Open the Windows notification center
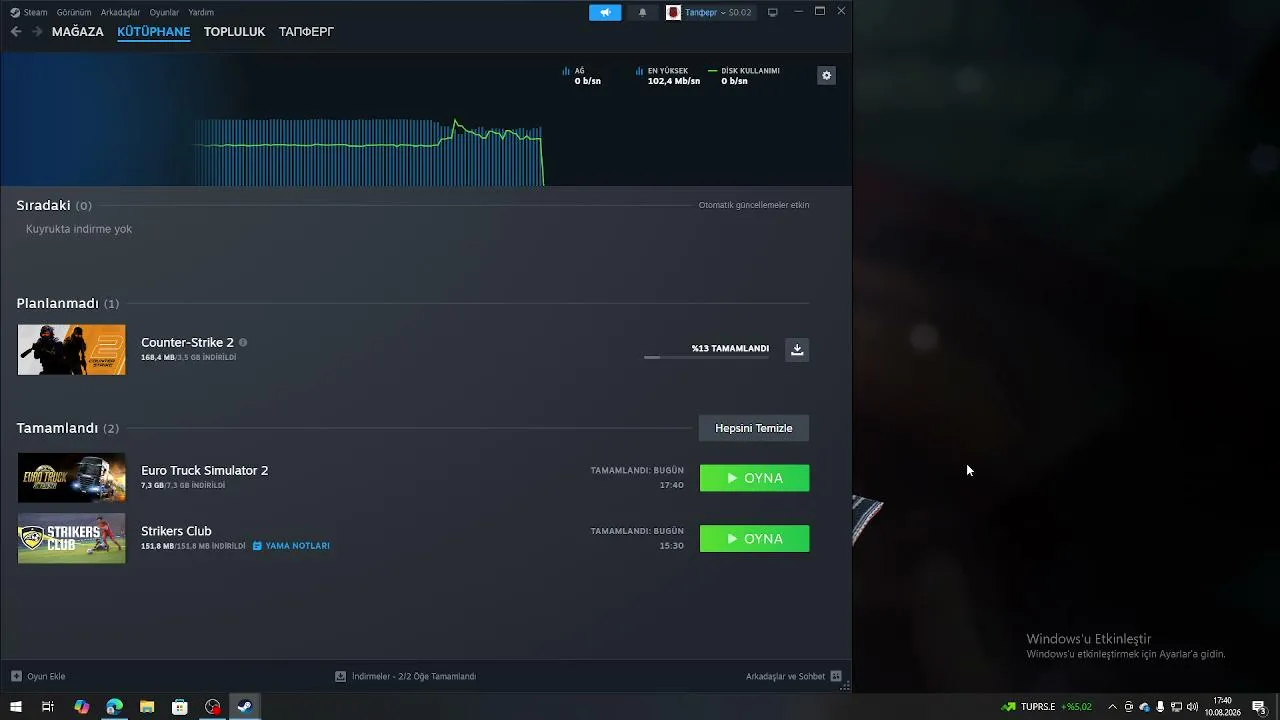The image size is (1280, 720). [1260, 707]
